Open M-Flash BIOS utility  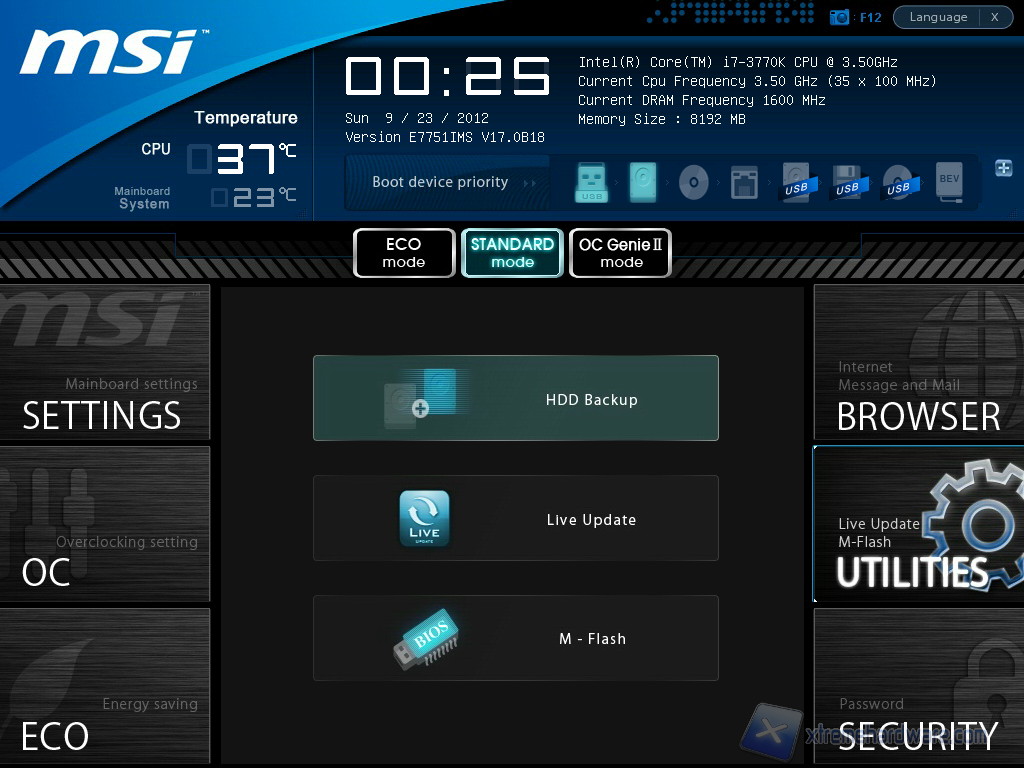point(515,638)
